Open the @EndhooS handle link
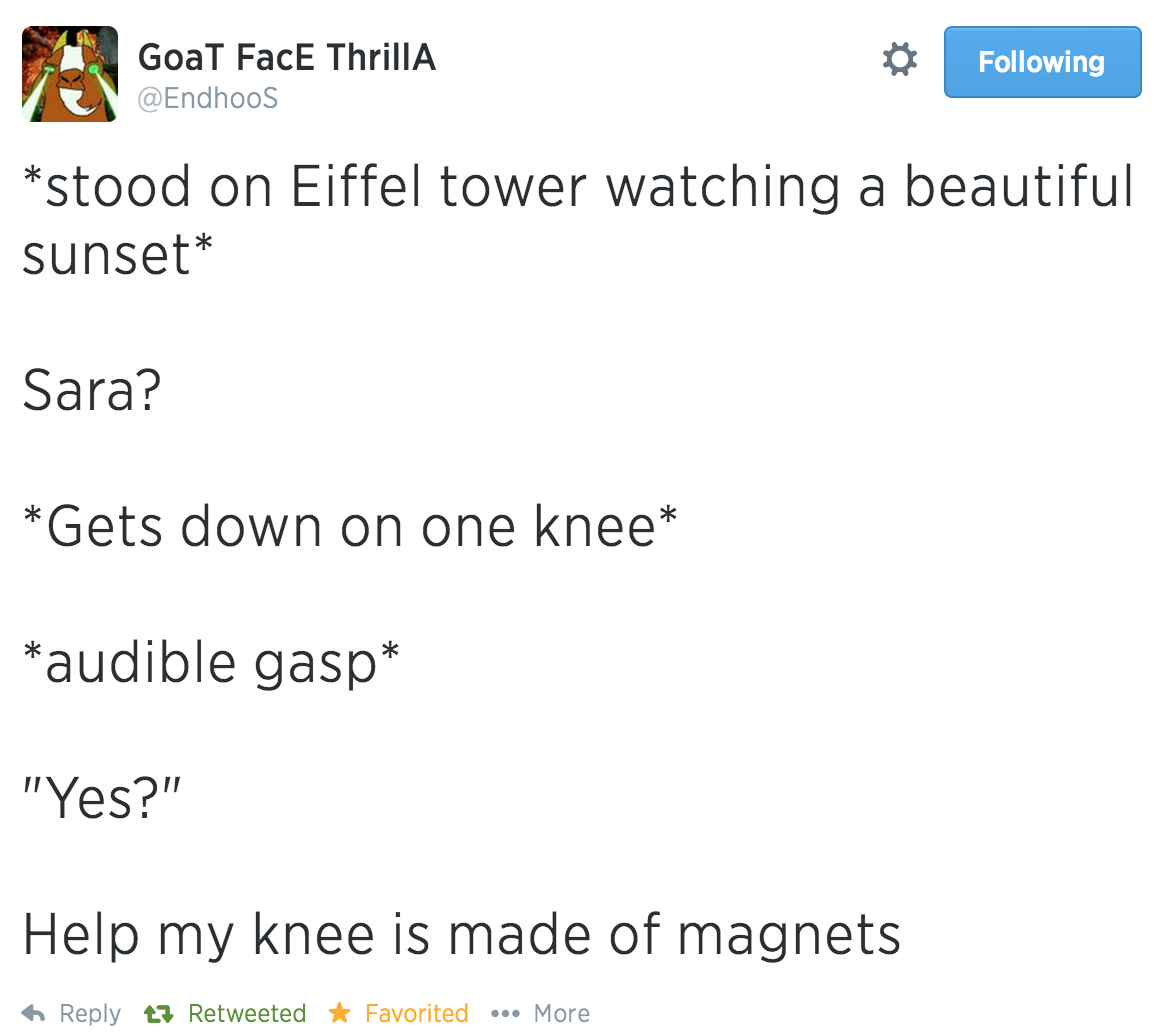Viewport: 1160px width, 1036px height. point(208,98)
